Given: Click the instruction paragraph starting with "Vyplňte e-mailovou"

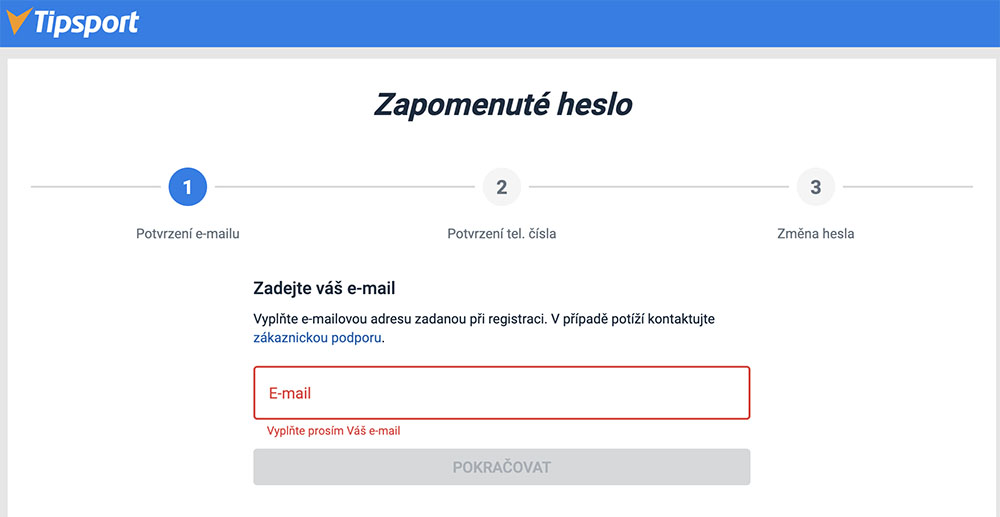Looking at the screenshot, I should click(485, 319).
